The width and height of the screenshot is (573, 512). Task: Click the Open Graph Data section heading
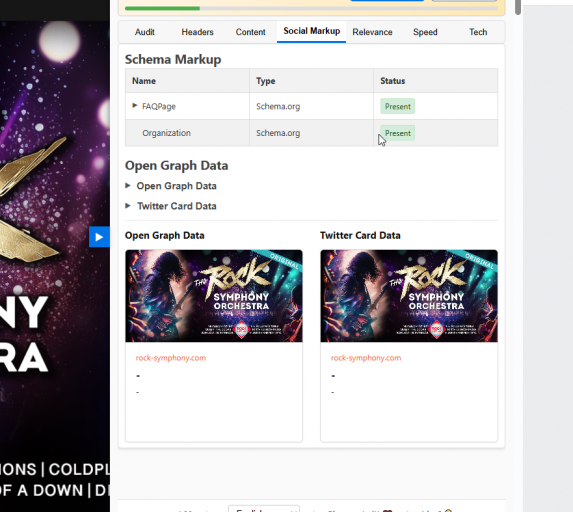(x=177, y=166)
